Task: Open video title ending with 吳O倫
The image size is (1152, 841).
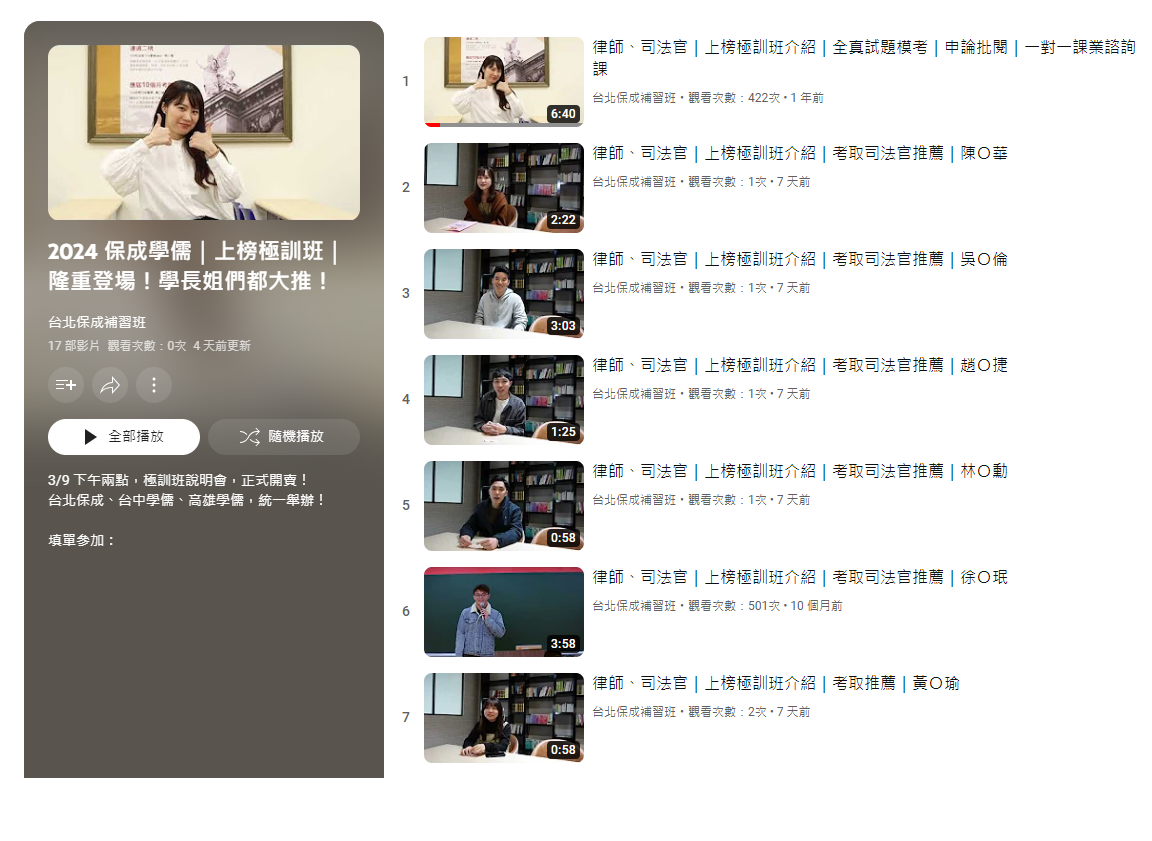Action: pyautogui.click(x=800, y=259)
